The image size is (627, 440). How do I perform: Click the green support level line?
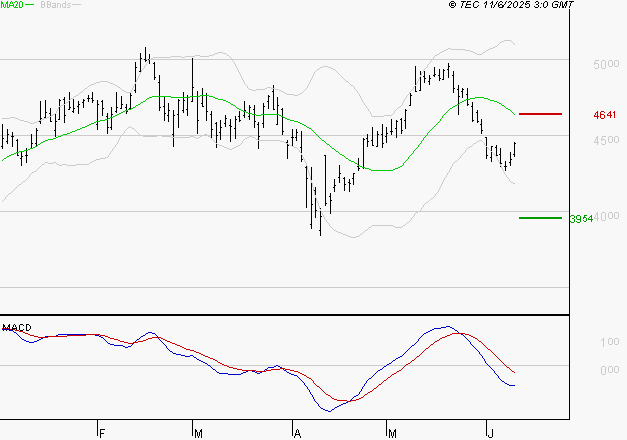coord(540,218)
